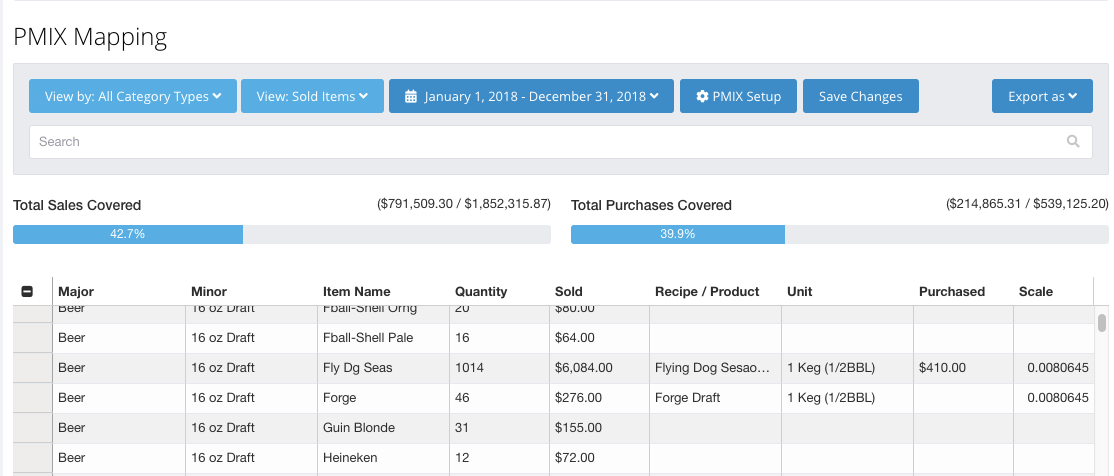Click the Save Changes button
The image size is (1114, 476).
[x=860, y=97]
